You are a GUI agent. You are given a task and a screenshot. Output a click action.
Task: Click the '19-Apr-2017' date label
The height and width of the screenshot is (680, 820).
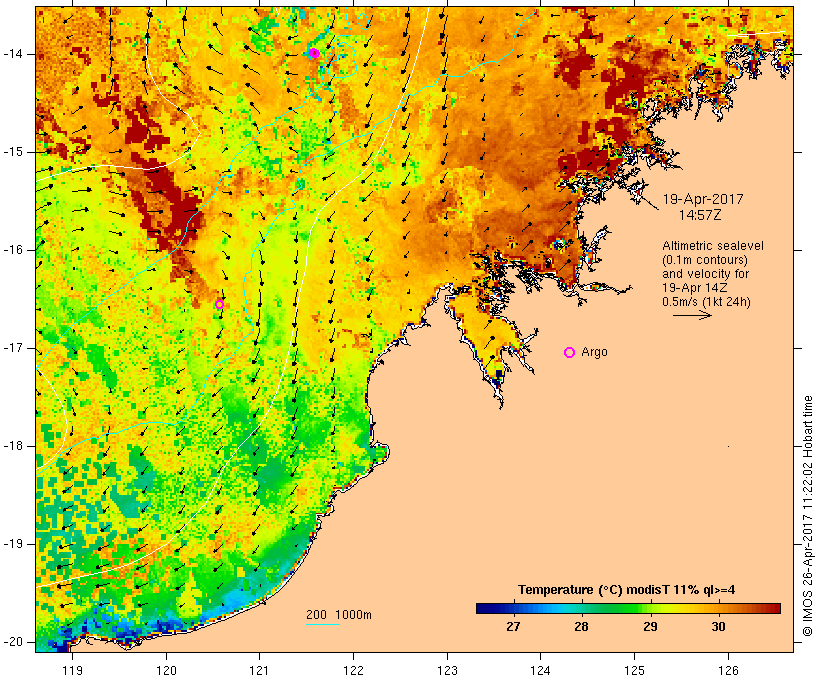click(x=703, y=199)
